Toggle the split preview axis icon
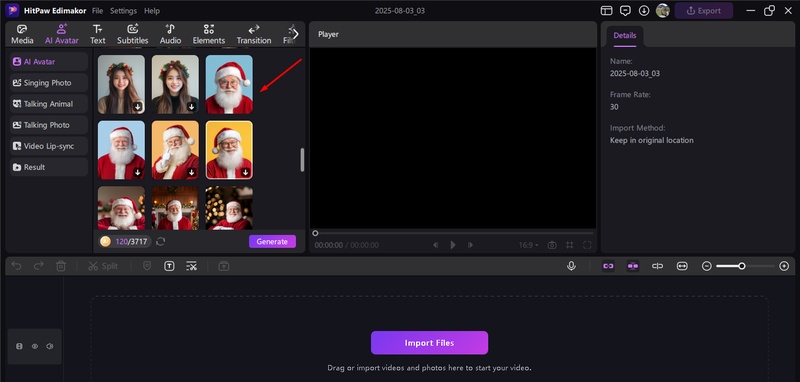This screenshot has height=382, width=800. point(658,266)
